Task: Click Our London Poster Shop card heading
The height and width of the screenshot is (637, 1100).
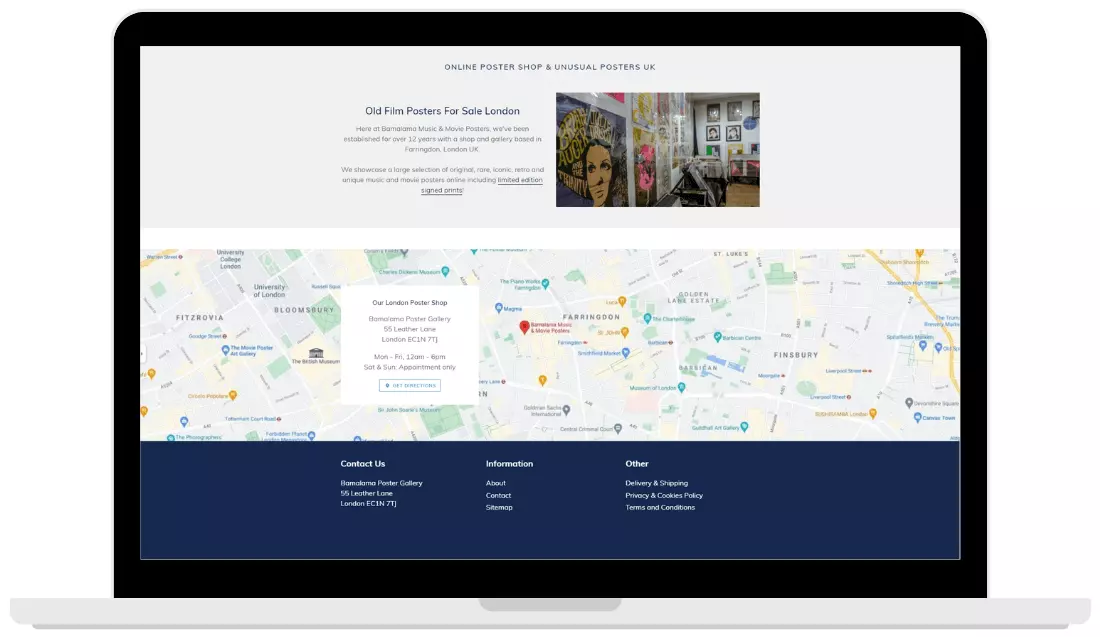Action: click(410, 302)
